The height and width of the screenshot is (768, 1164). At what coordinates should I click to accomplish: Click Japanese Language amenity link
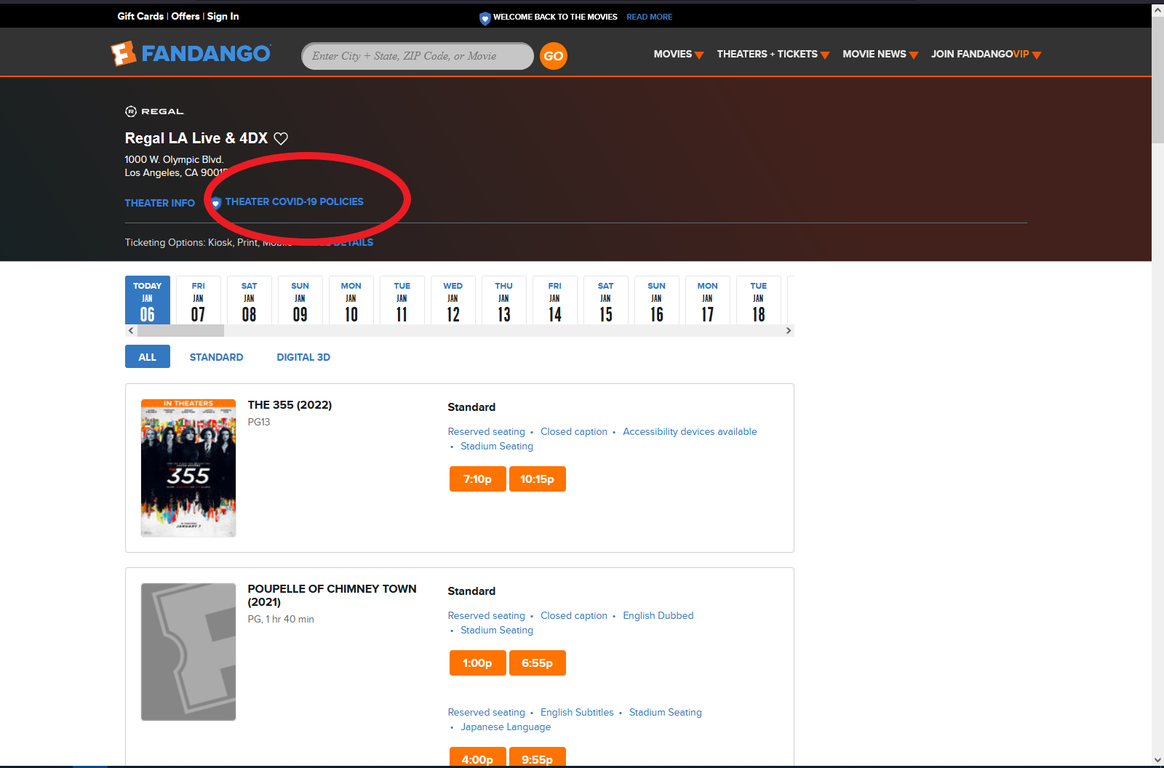pyautogui.click(x=506, y=727)
